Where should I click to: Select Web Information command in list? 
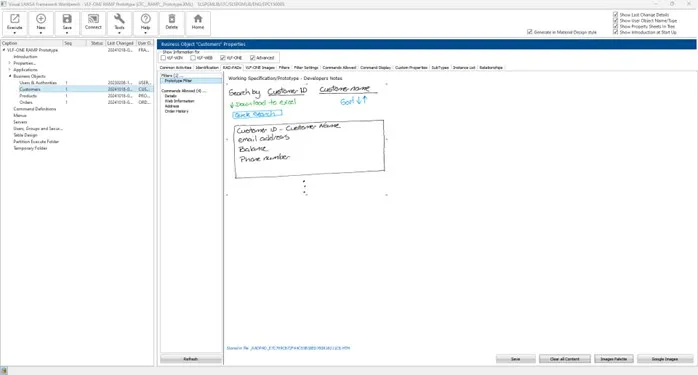pyautogui.click(x=179, y=101)
